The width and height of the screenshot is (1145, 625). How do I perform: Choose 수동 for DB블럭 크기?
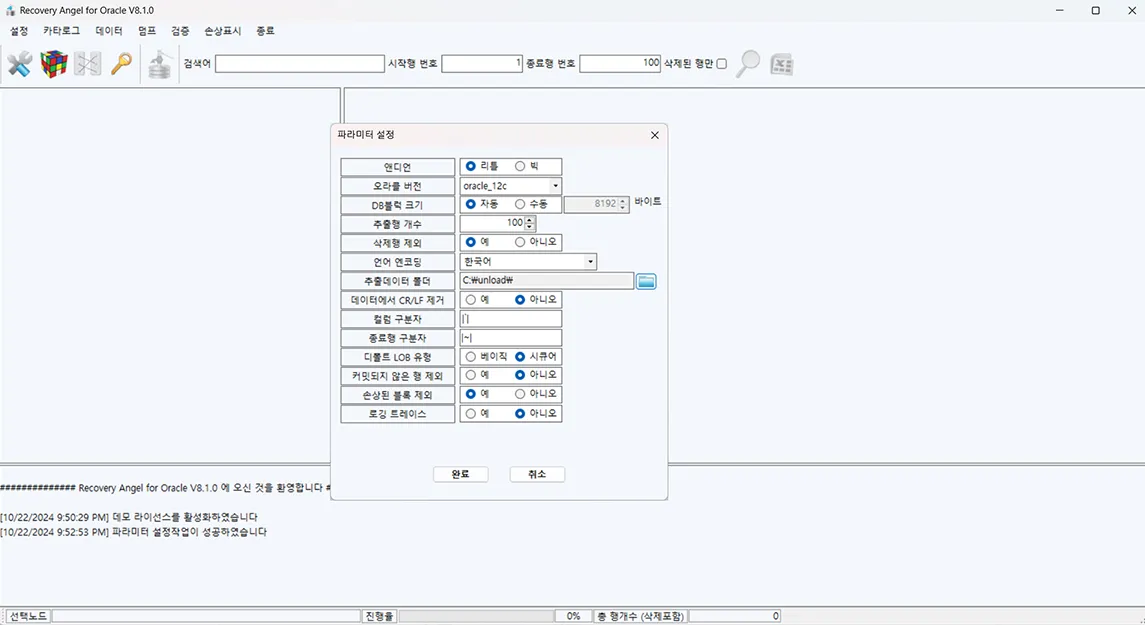520,204
